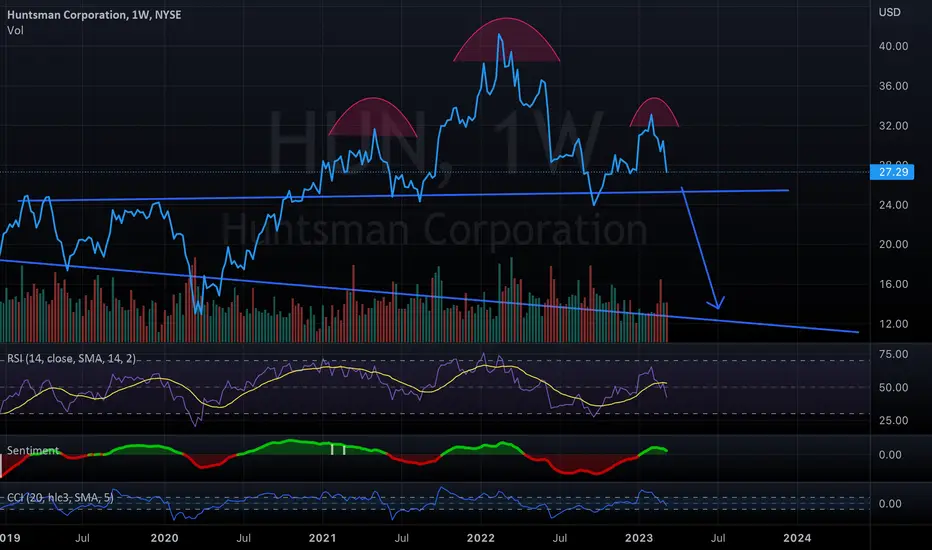Click the USD currency label
Viewport: 932px width, 550px height.
890,12
